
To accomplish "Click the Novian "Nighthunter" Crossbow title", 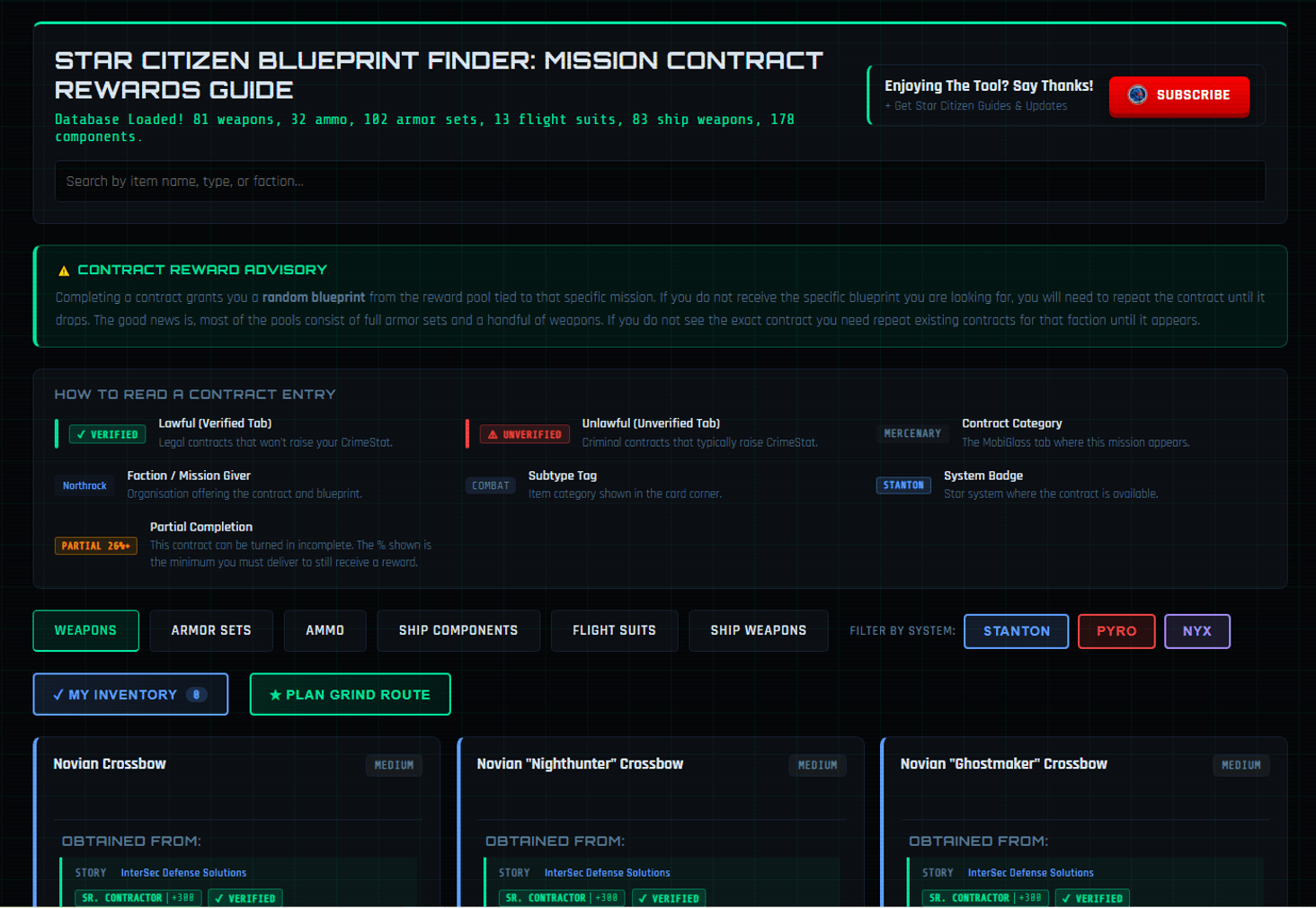I will (x=580, y=764).
